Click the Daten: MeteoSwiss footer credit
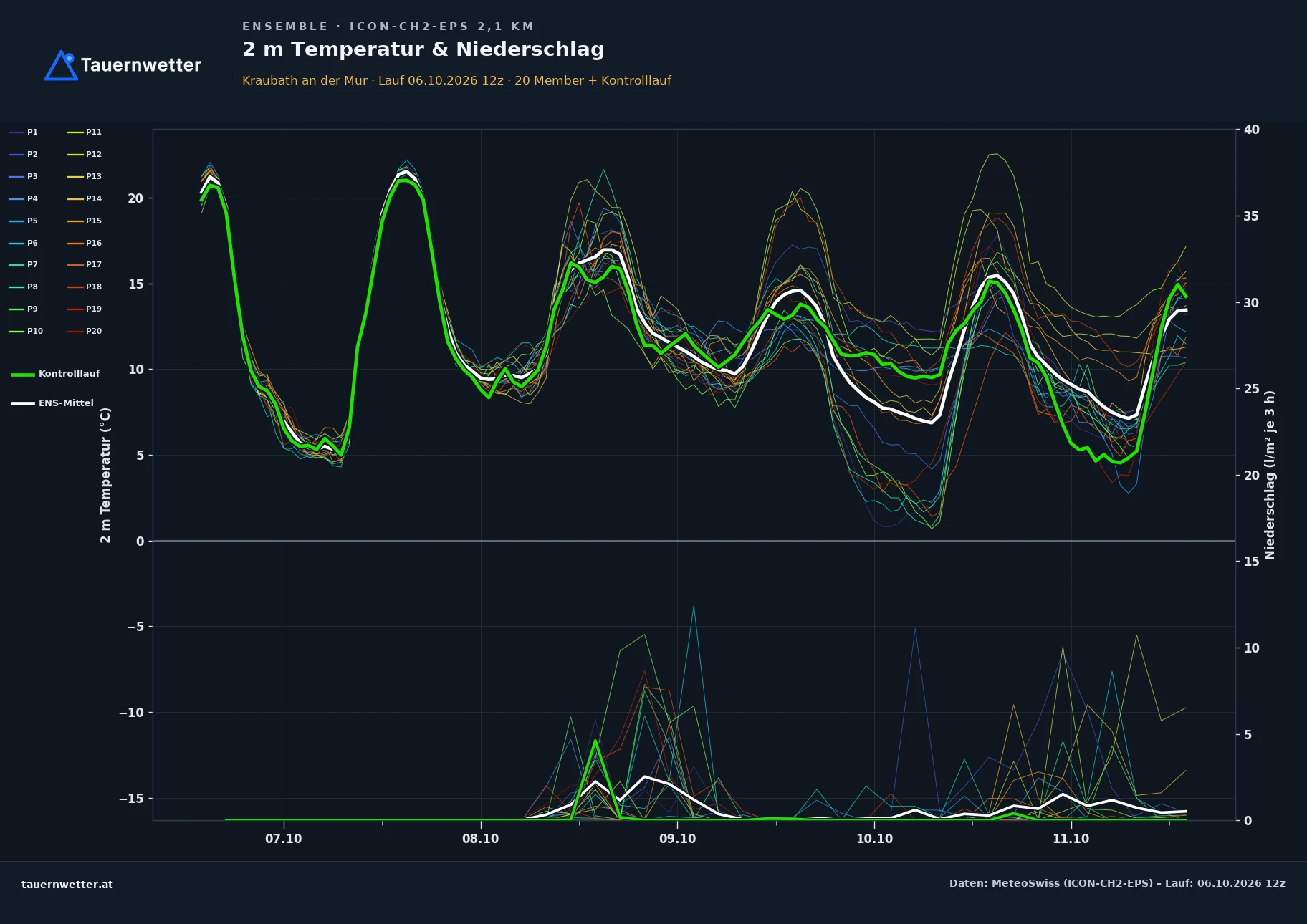This screenshot has height=924, width=1307. (1117, 883)
